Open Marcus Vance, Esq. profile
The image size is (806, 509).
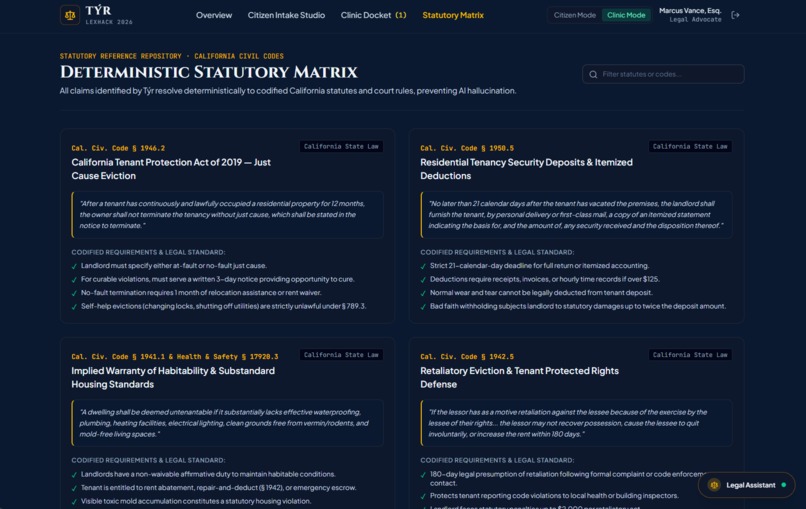click(x=690, y=15)
